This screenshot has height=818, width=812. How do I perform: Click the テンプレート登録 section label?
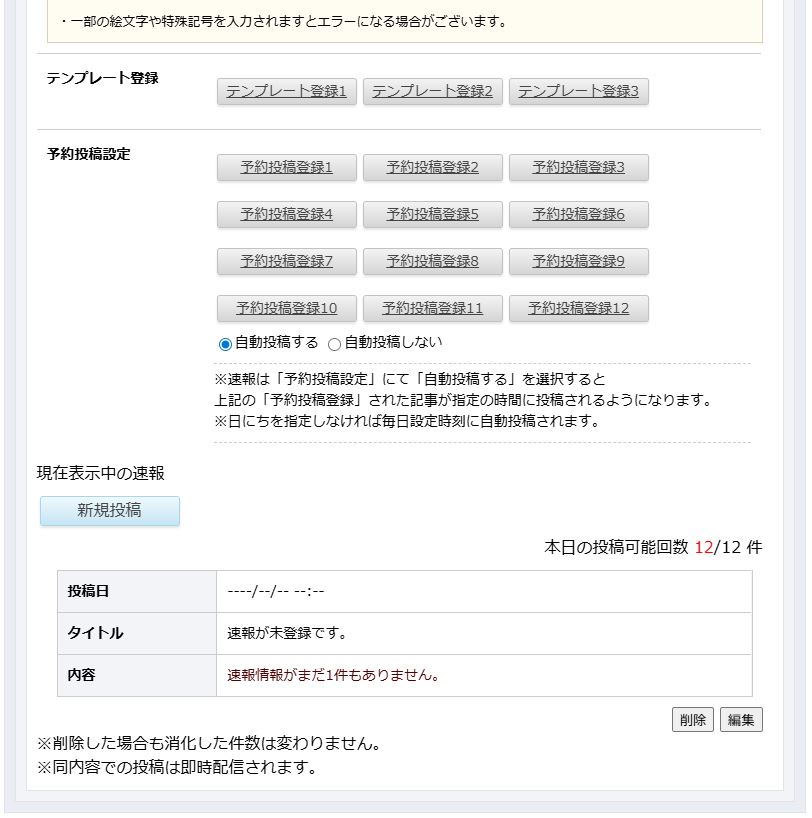tap(102, 78)
